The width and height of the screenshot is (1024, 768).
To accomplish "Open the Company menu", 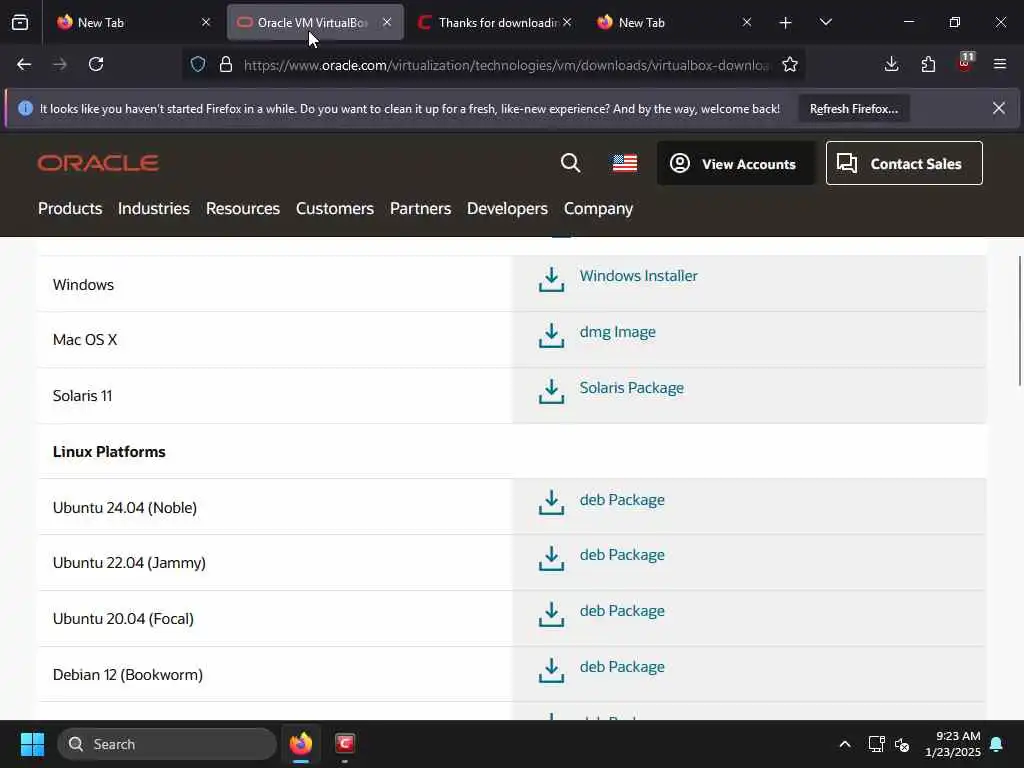I will [598, 208].
